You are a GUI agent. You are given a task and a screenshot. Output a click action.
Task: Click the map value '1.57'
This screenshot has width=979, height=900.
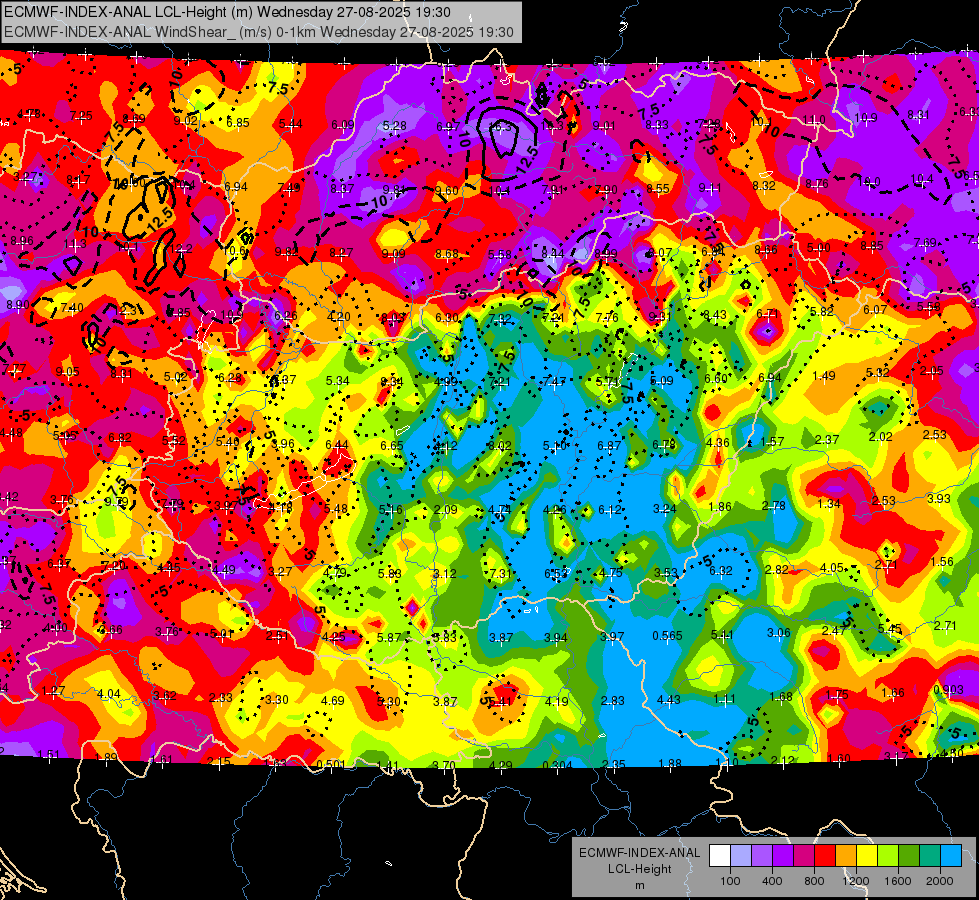point(772,442)
